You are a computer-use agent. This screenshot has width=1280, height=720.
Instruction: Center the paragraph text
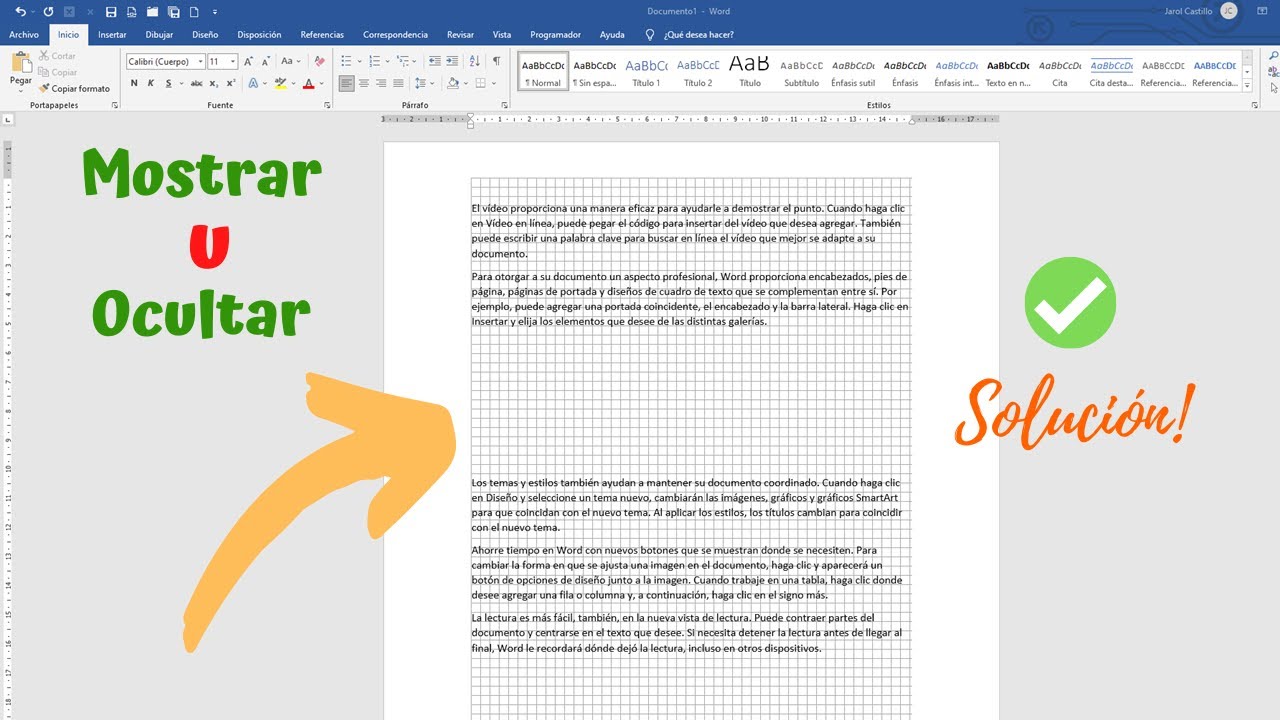(x=364, y=83)
